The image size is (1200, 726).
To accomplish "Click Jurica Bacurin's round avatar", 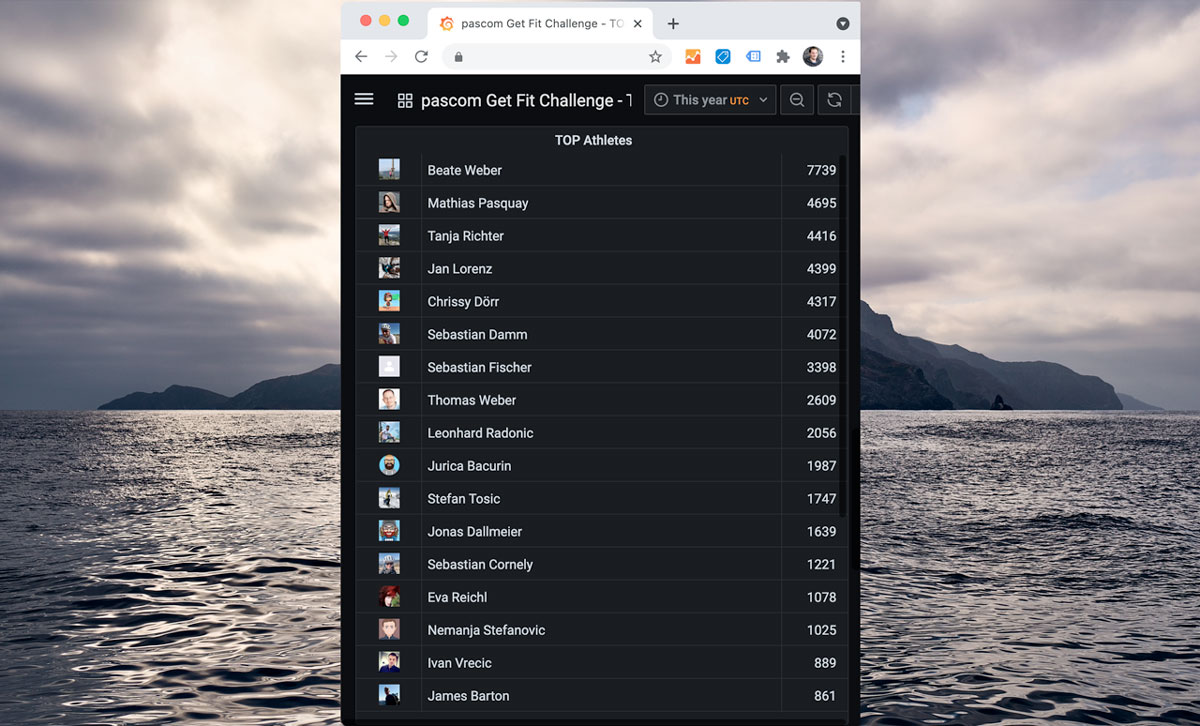I will coord(389,465).
